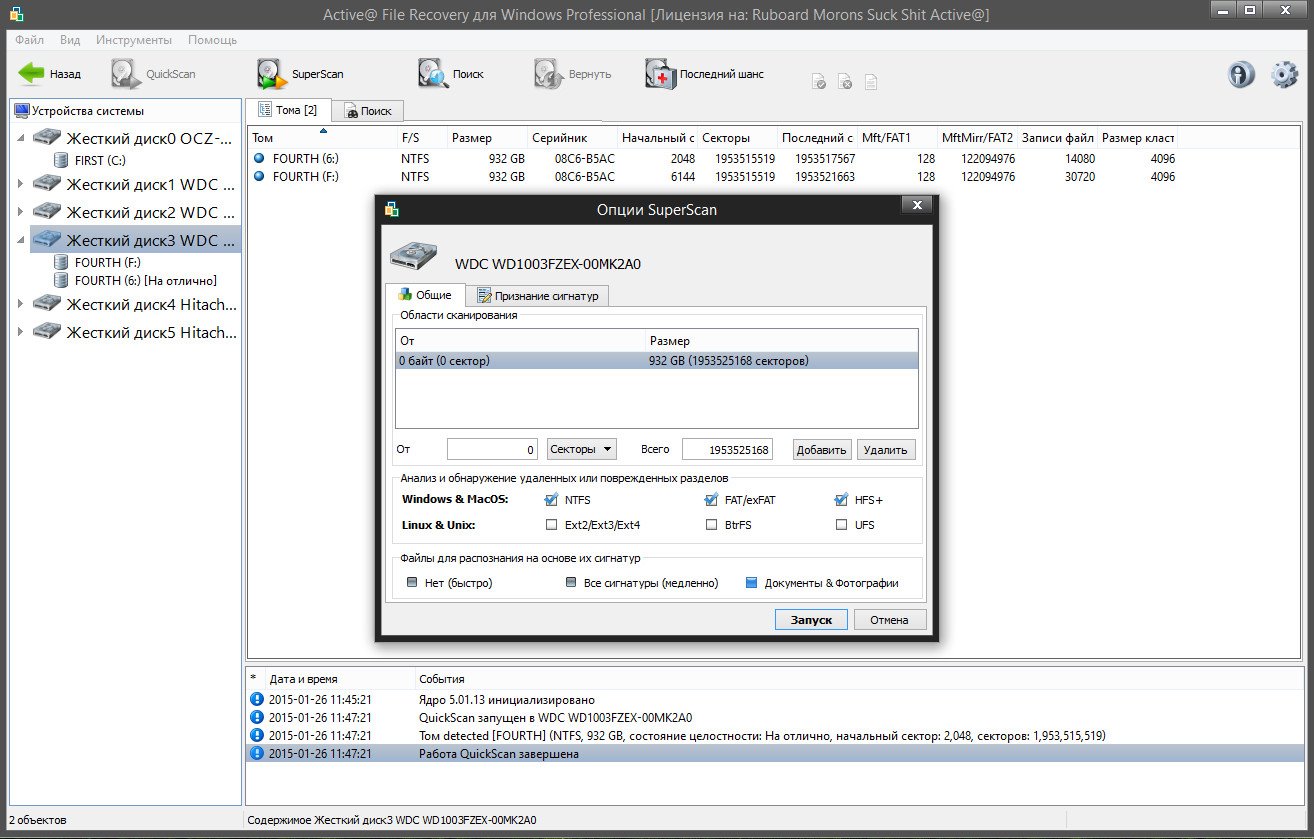1314x839 pixels.
Task: Select log entry Ядро 5.01.13 инициализировано
Action: pyautogui.click(x=774, y=700)
